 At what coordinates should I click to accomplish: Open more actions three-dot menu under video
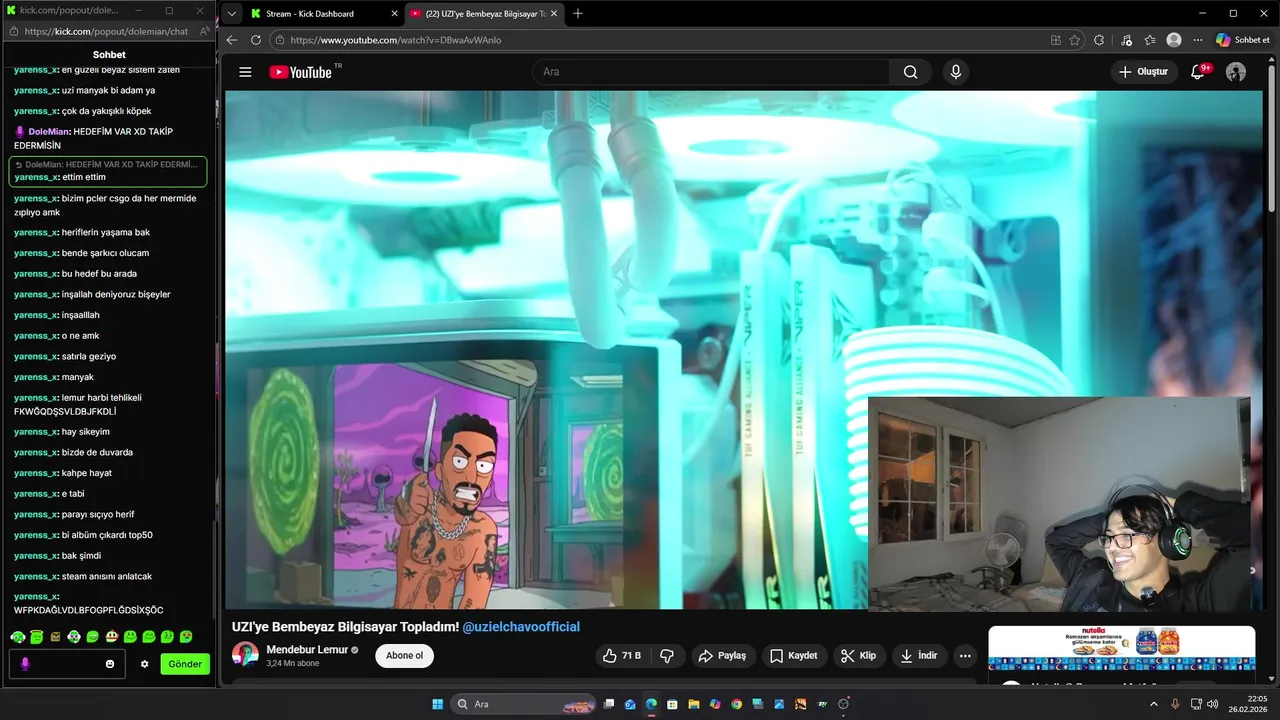tap(965, 656)
